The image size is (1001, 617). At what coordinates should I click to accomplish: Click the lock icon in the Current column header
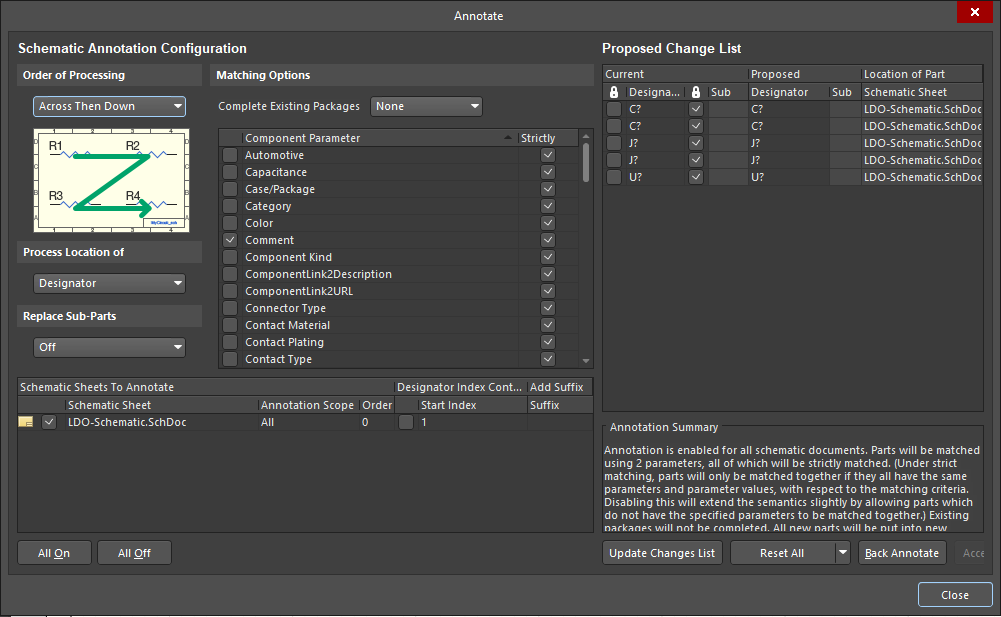pos(612,91)
